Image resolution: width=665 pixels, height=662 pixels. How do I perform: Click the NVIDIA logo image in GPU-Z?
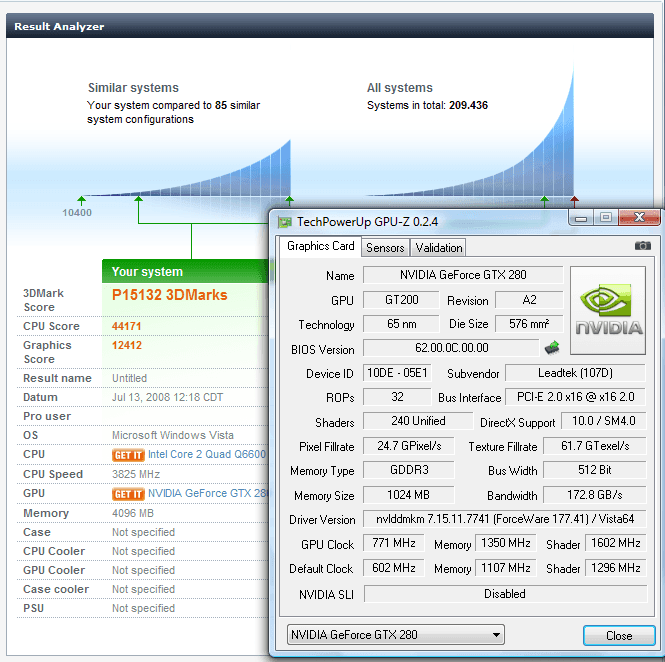(608, 310)
